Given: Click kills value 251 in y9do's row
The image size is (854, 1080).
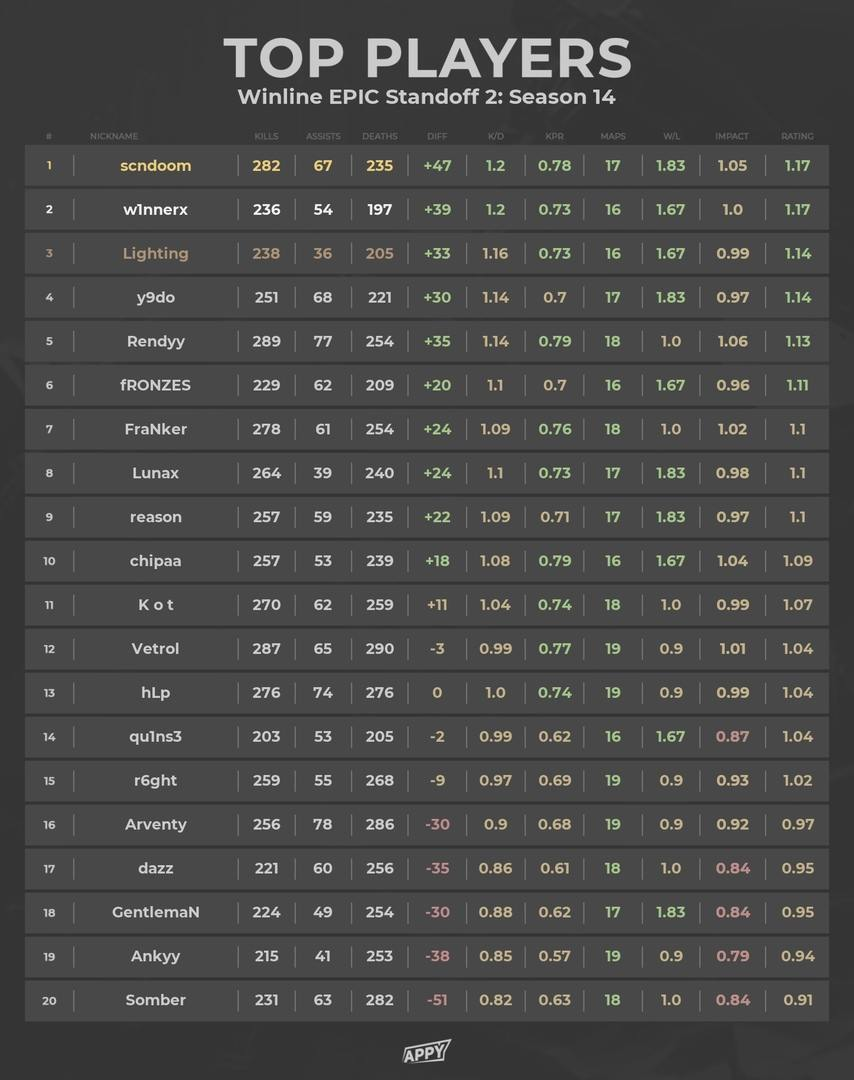Looking at the screenshot, I should 267,298.
